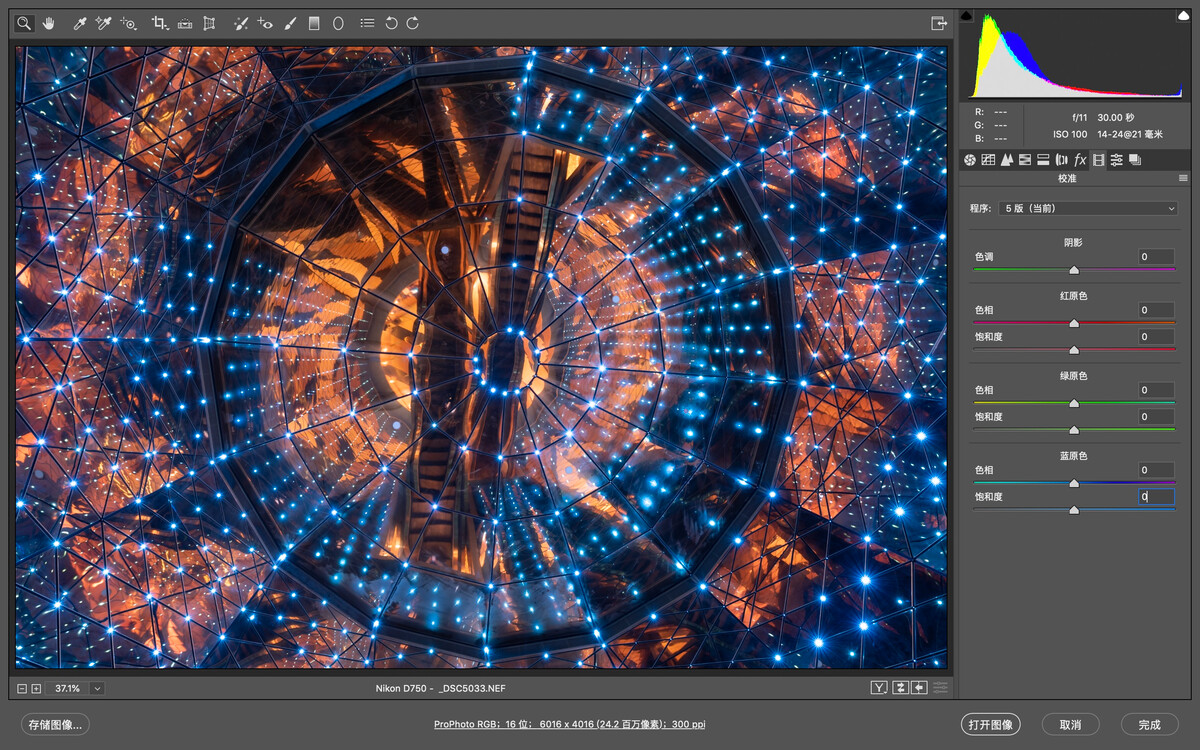The width and height of the screenshot is (1200, 750).
Task: Open the preferences list icon
Action: click(368, 22)
